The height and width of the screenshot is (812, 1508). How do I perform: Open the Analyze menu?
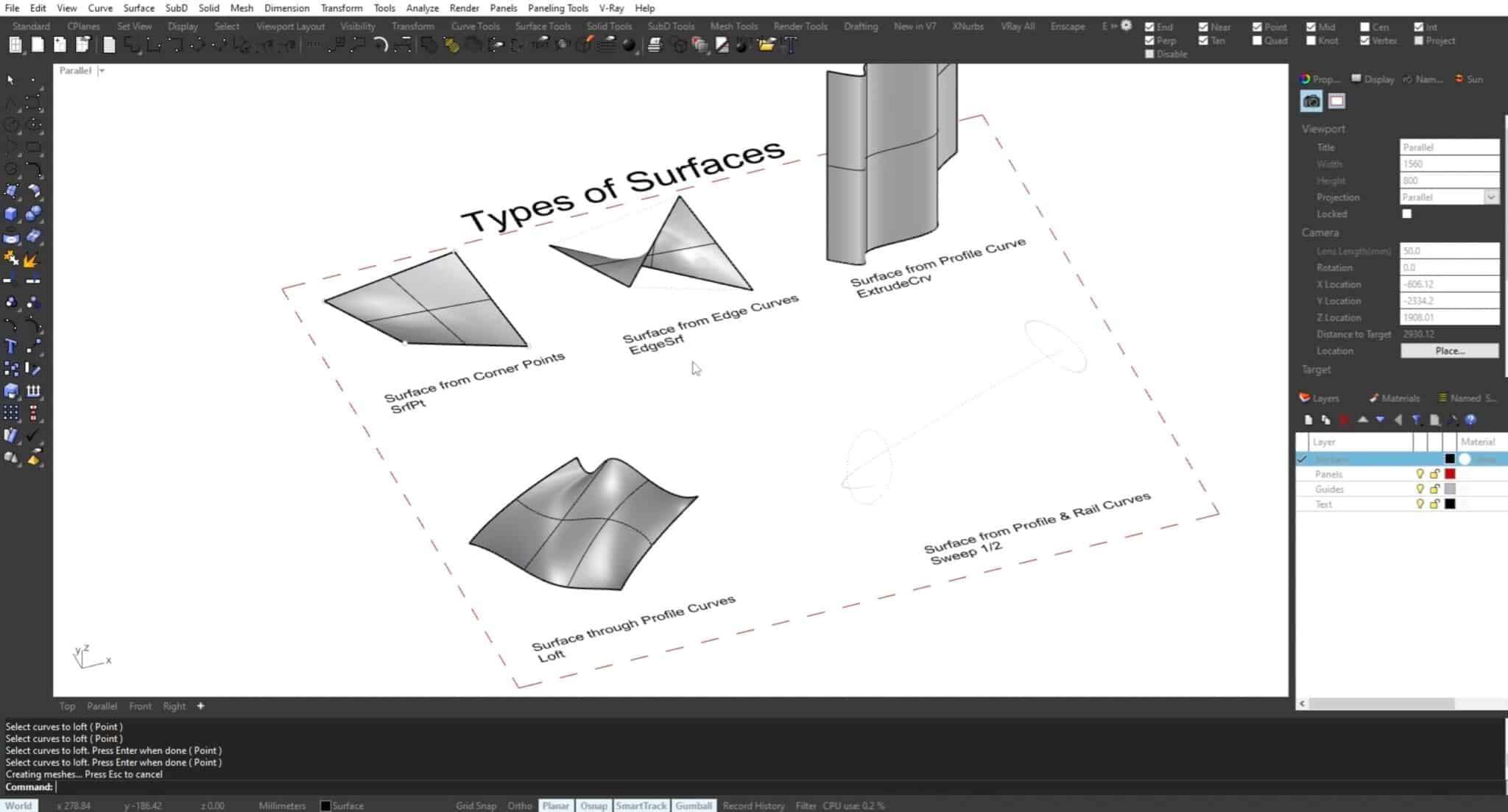click(422, 8)
